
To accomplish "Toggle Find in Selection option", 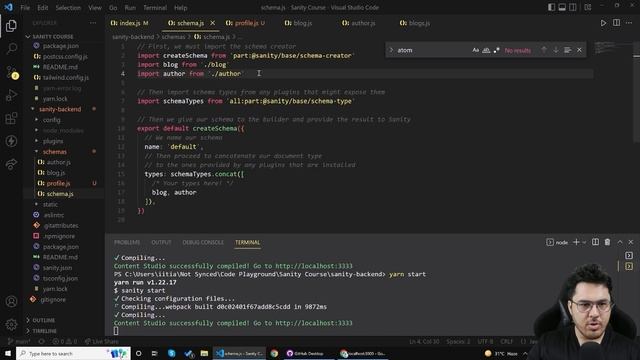I will click(567, 50).
